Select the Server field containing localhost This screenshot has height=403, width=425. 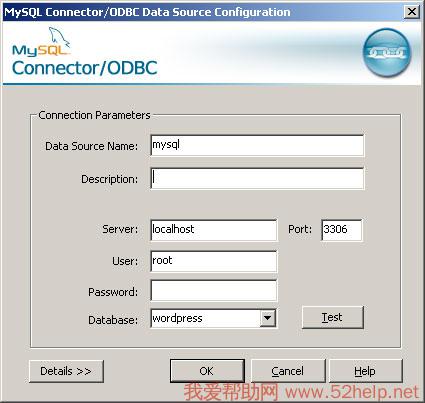(x=214, y=230)
